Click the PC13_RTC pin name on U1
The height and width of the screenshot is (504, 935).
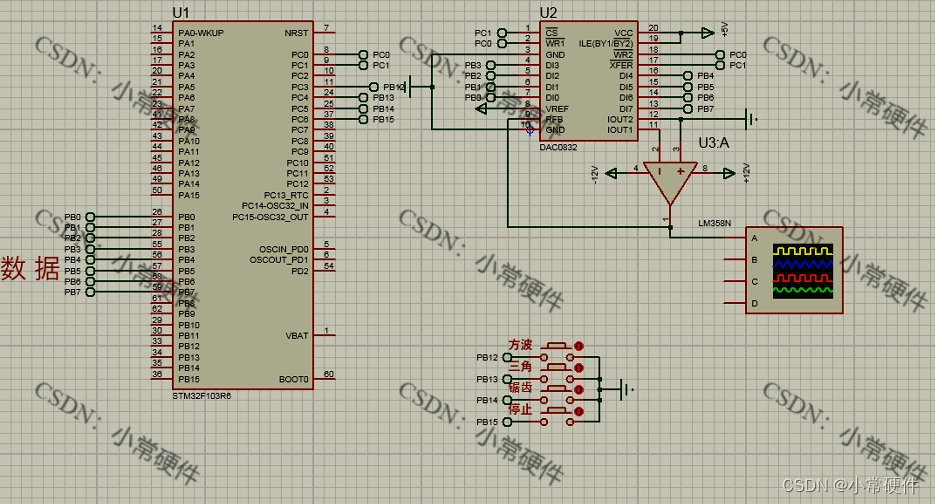[x=286, y=195]
